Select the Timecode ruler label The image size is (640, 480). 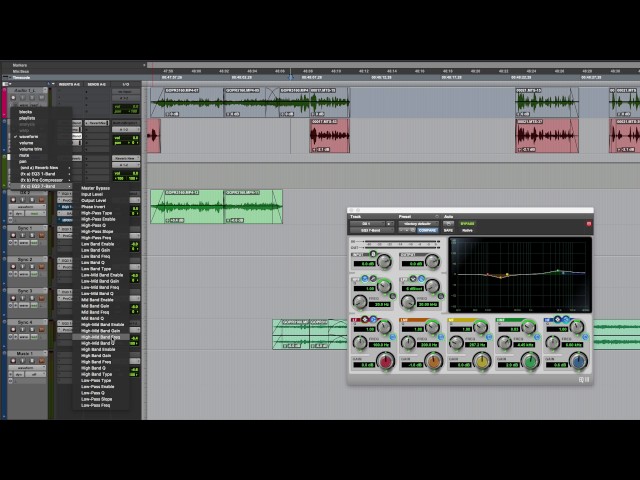coord(21,78)
